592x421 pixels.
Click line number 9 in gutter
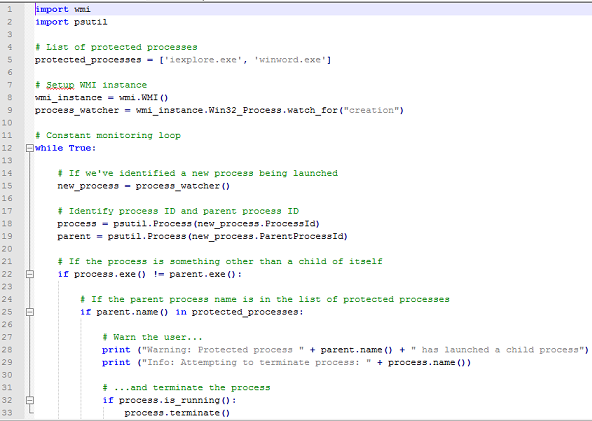point(9,110)
